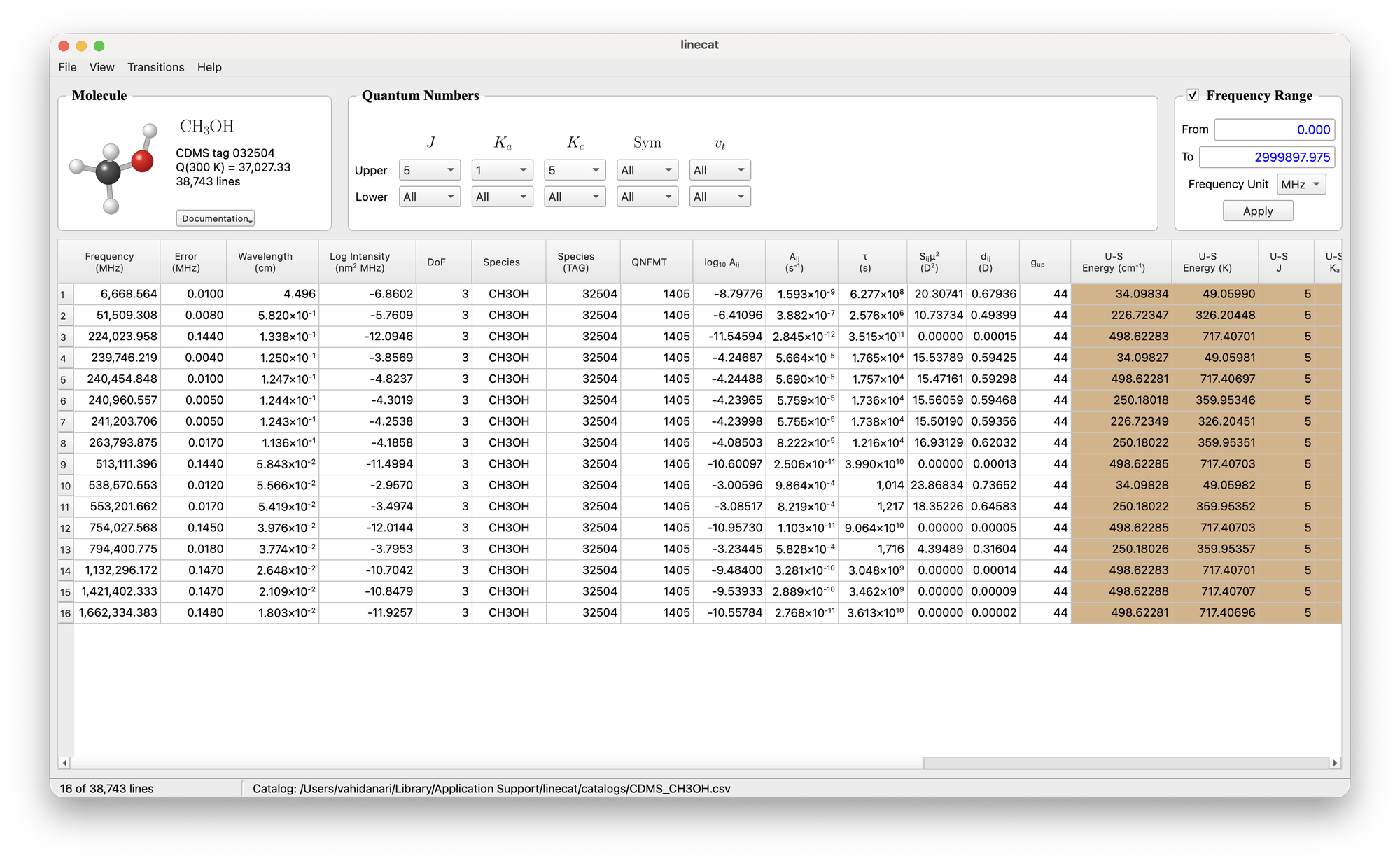
Task: Click the From frequency input field
Action: [1275, 129]
